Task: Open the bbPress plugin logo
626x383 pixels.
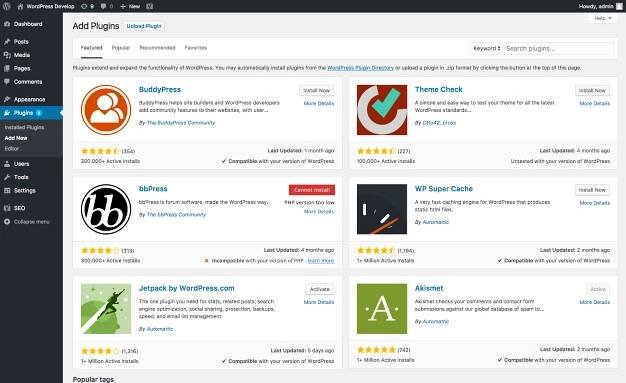Action: tap(106, 209)
